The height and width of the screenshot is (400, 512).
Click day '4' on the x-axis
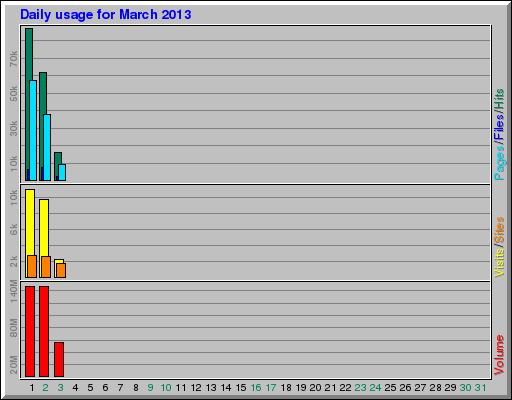pyautogui.click(x=75, y=388)
